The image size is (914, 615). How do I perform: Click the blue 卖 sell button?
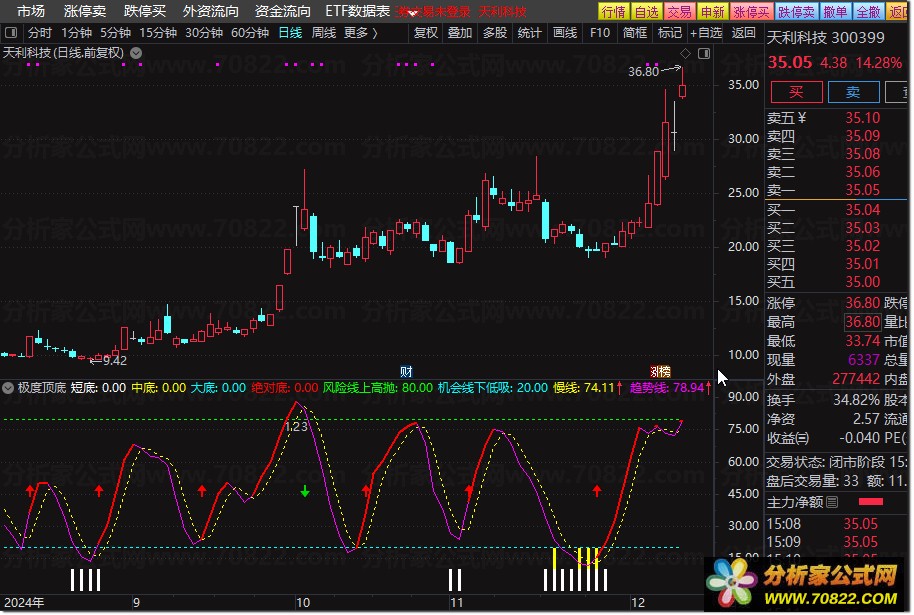click(x=853, y=92)
